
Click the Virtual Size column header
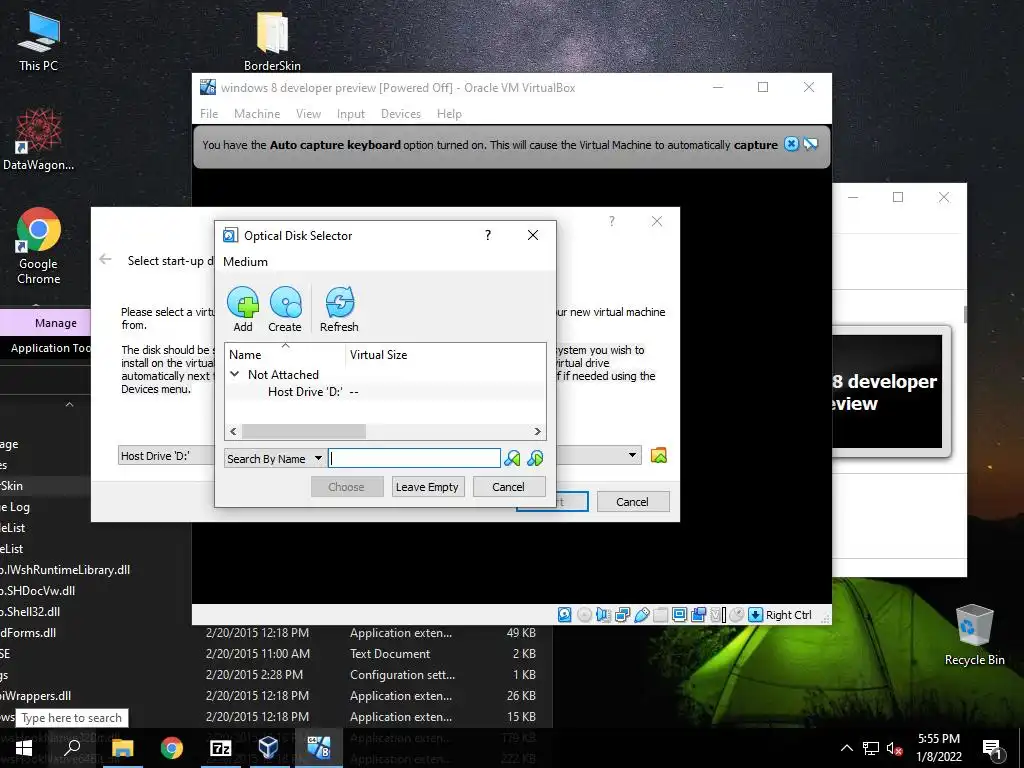(x=379, y=355)
